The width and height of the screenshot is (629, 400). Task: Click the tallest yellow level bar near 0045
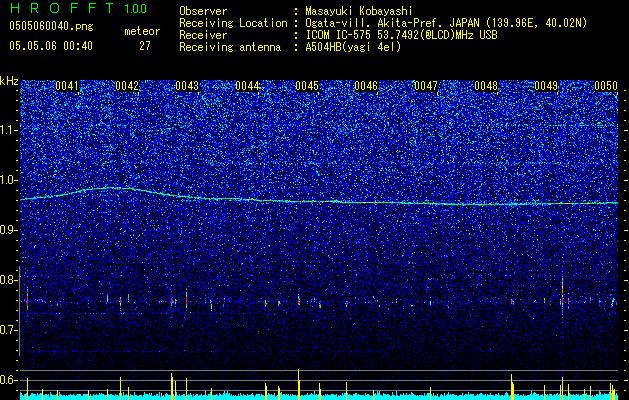tap(298, 384)
